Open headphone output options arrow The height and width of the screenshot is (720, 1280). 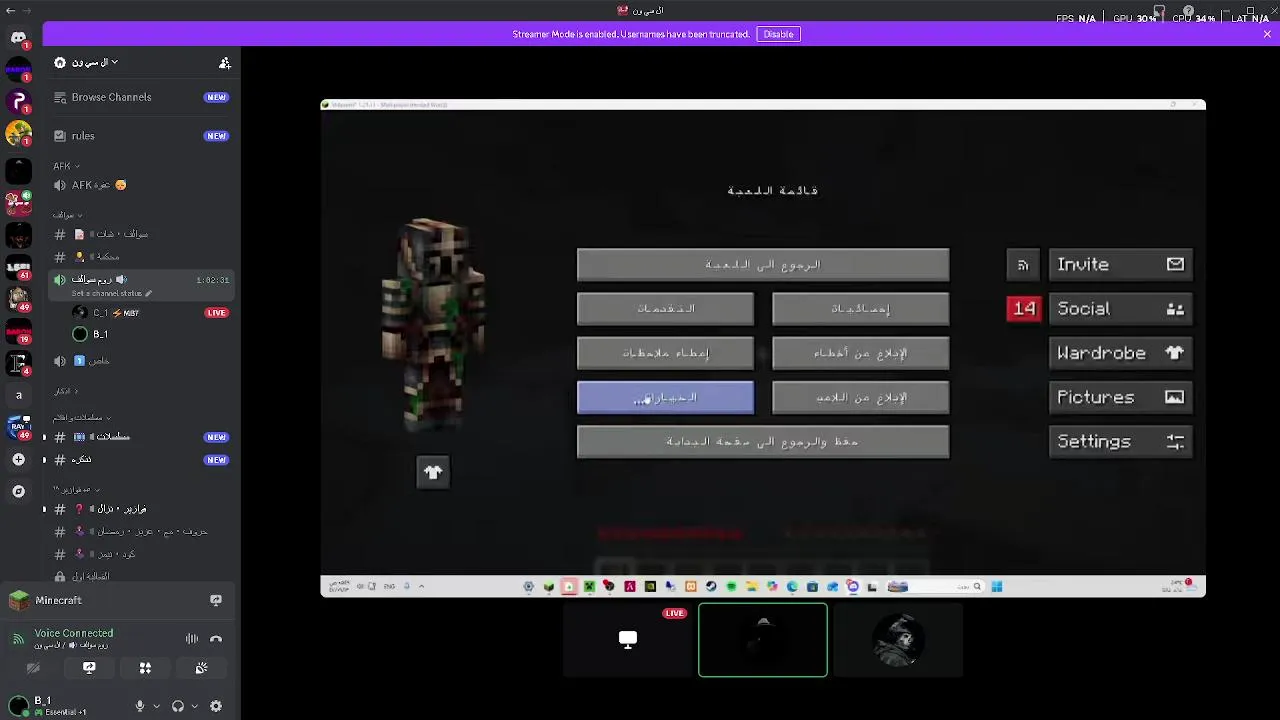pyautogui.click(x=194, y=706)
